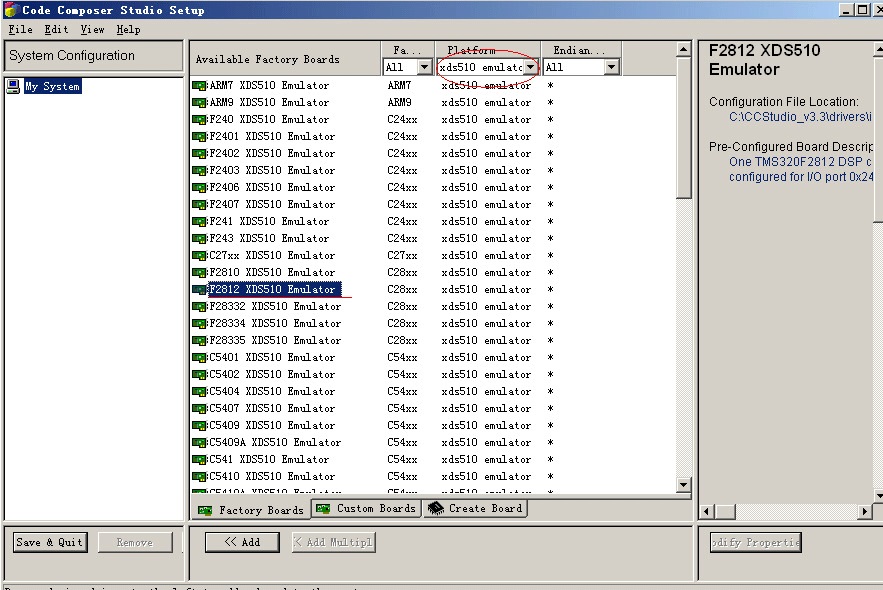Click the "C27xx" family cell
The width and height of the screenshot is (883, 590).
402,255
